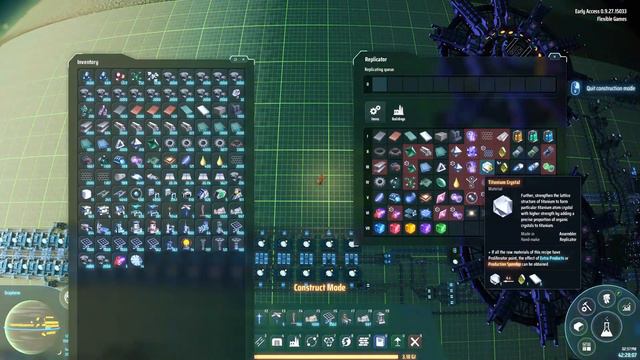
Task: Select the gear ring recipe in Replicator
Action: [x=380, y=182]
